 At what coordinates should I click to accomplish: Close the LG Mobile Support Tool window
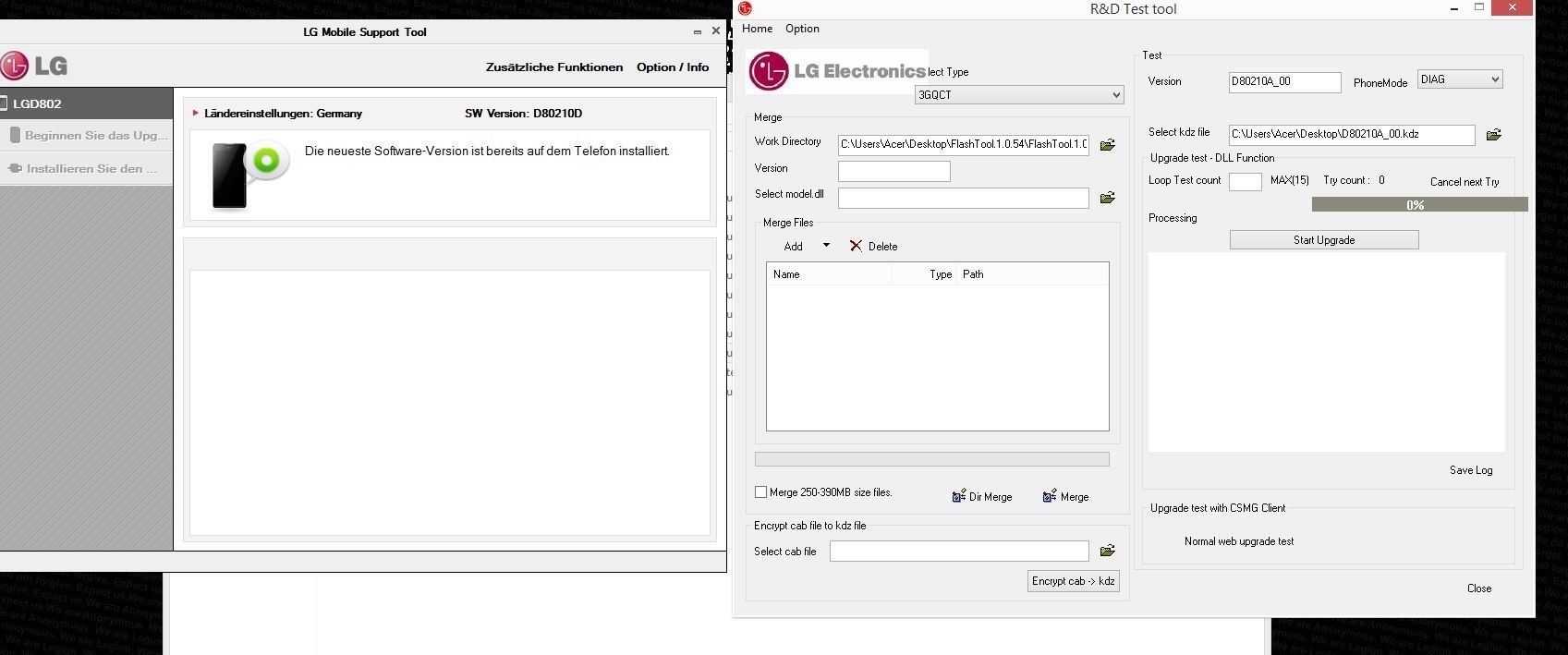[715, 30]
